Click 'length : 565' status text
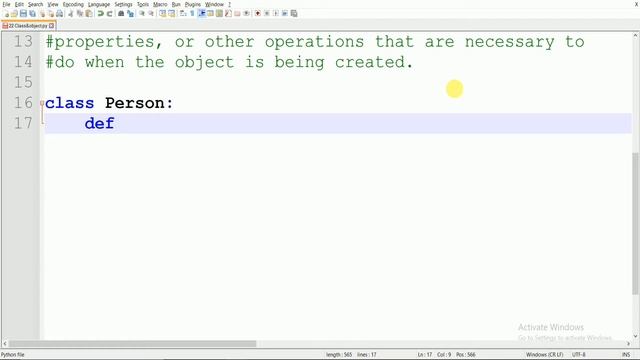 click(339, 355)
